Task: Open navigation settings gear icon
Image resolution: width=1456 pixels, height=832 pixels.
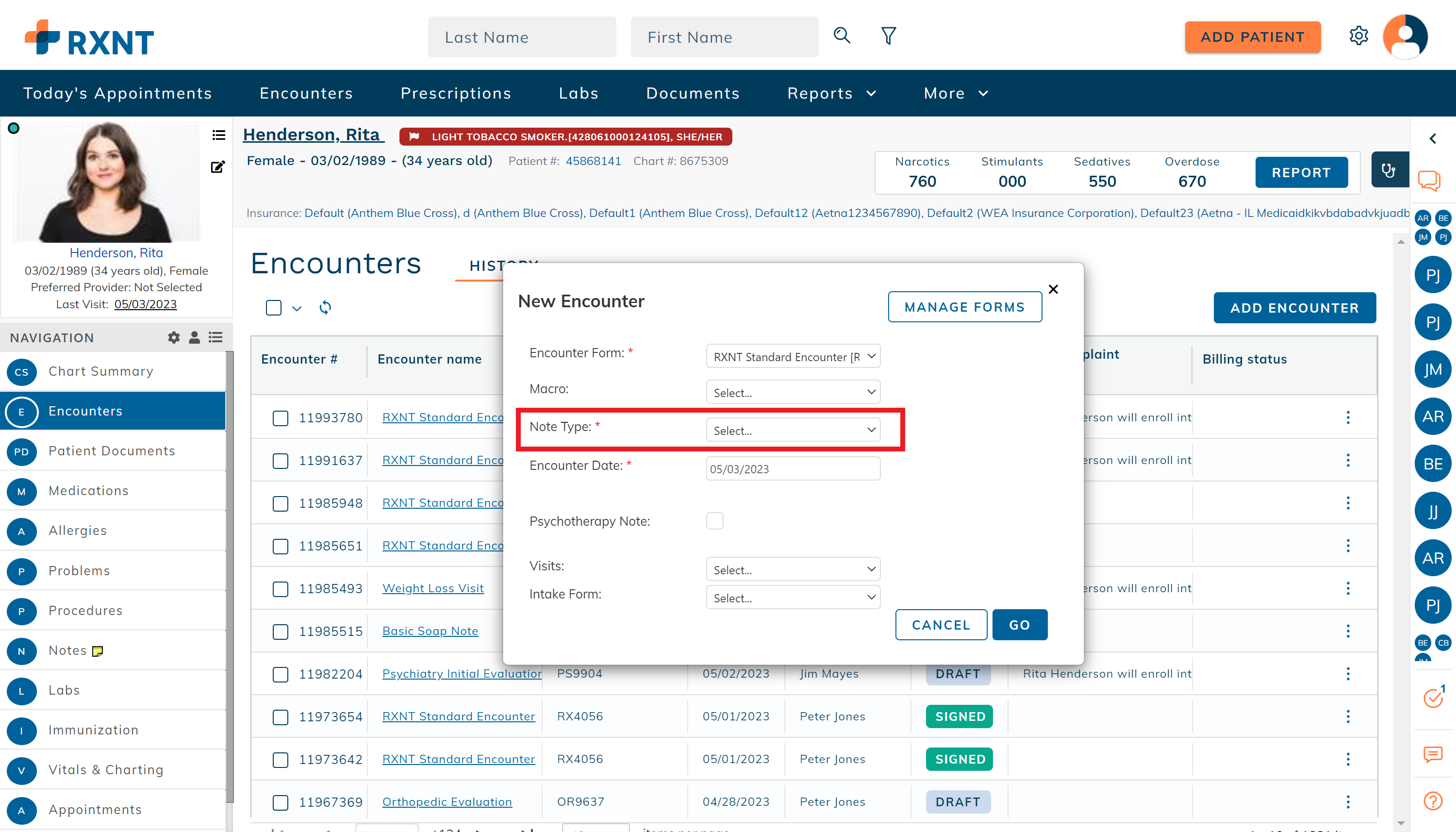Action: (174, 337)
